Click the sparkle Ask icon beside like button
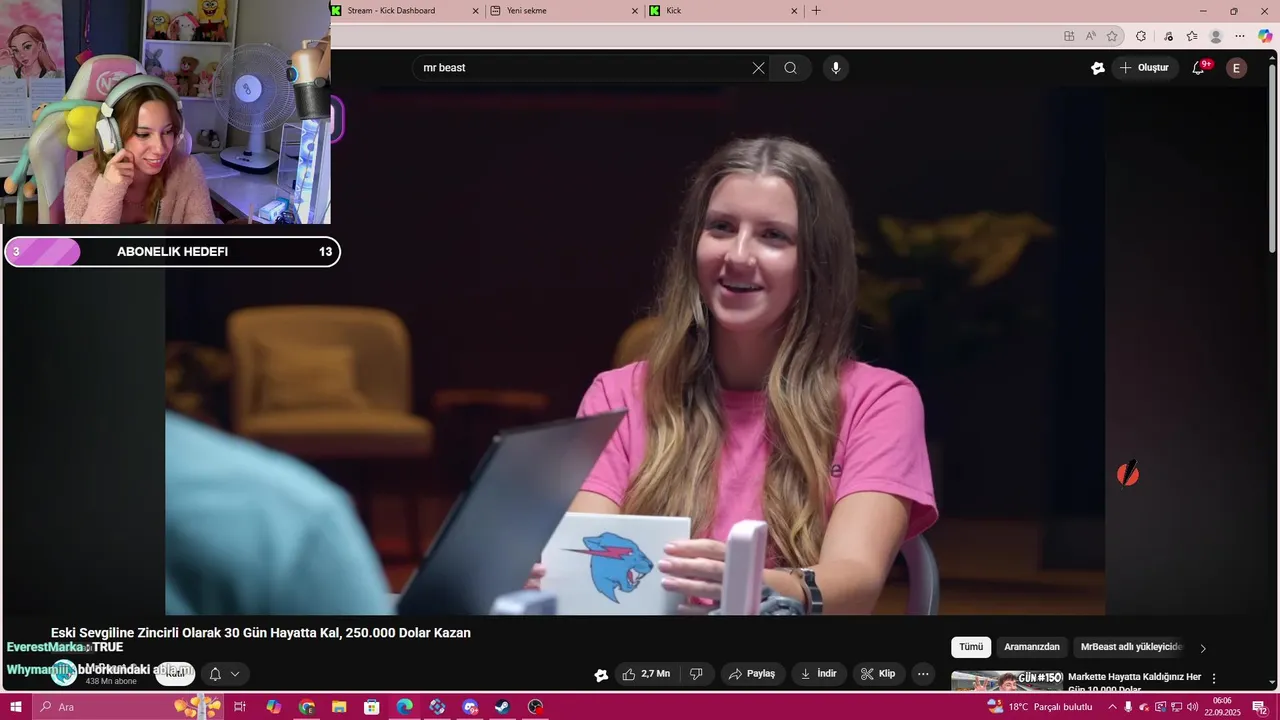The width and height of the screenshot is (1280, 720). coord(601,675)
